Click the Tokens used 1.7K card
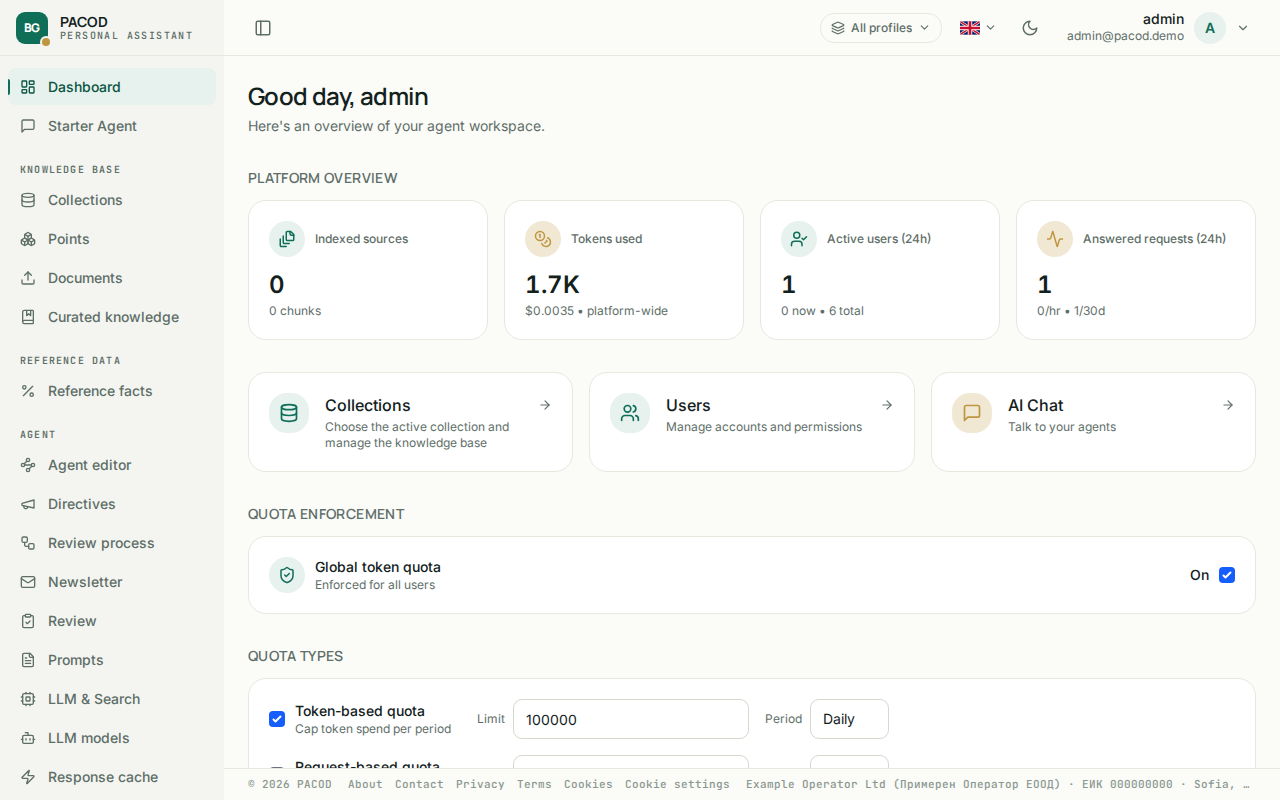1280x800 pixels. click(x=624, y=270)
